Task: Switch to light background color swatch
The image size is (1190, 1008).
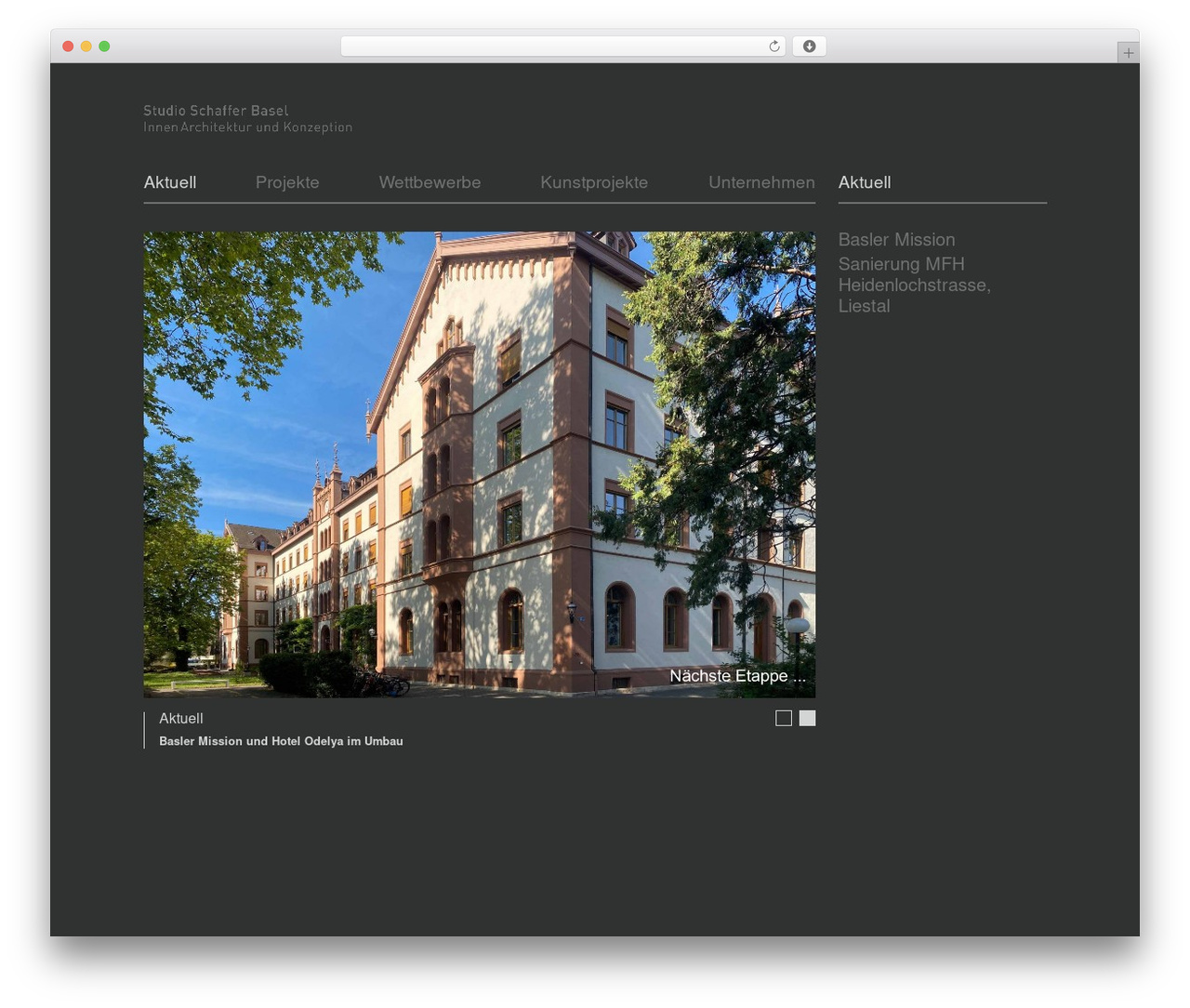Action: click(x=807, y=718)
